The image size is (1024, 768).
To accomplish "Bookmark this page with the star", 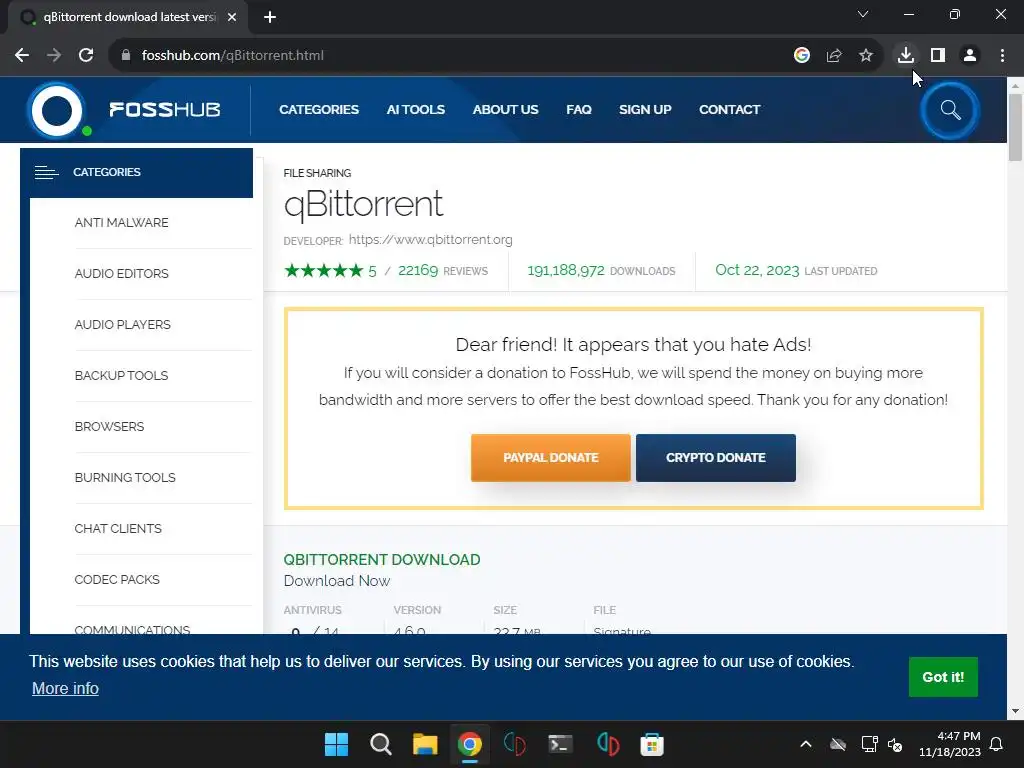I will [866, 56].
